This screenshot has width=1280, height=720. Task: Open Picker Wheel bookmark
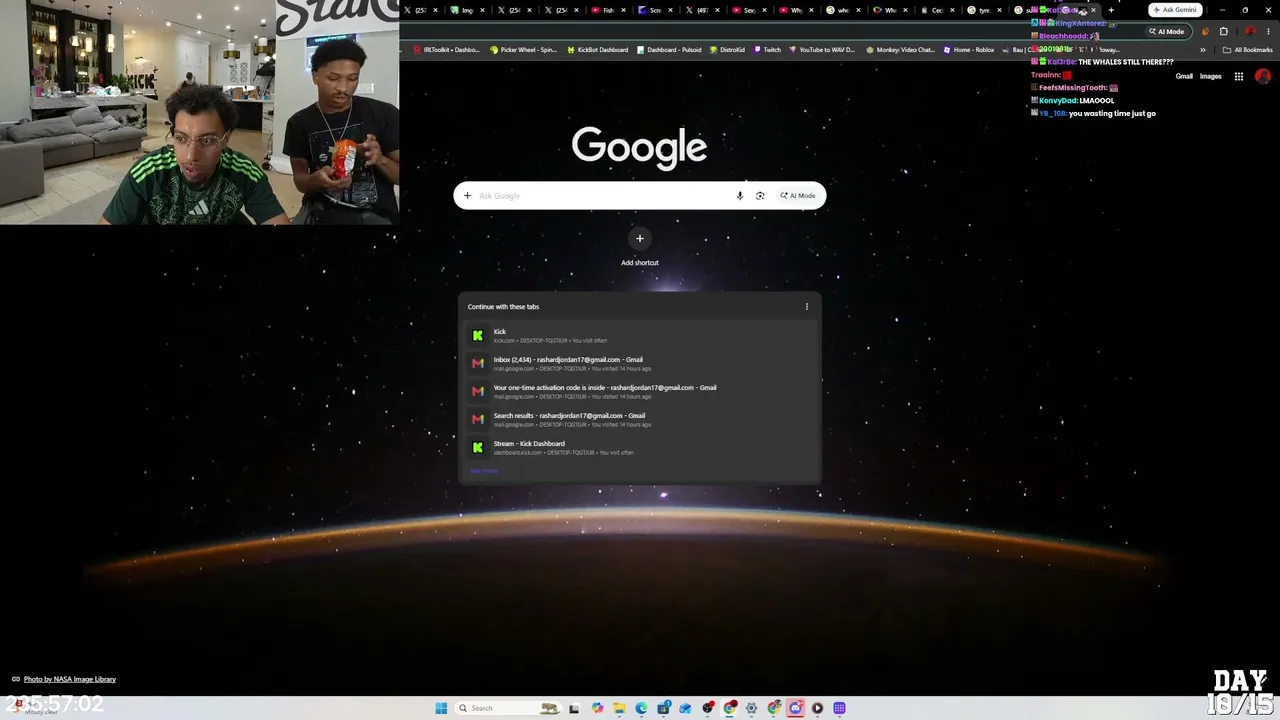click(523, 50)
